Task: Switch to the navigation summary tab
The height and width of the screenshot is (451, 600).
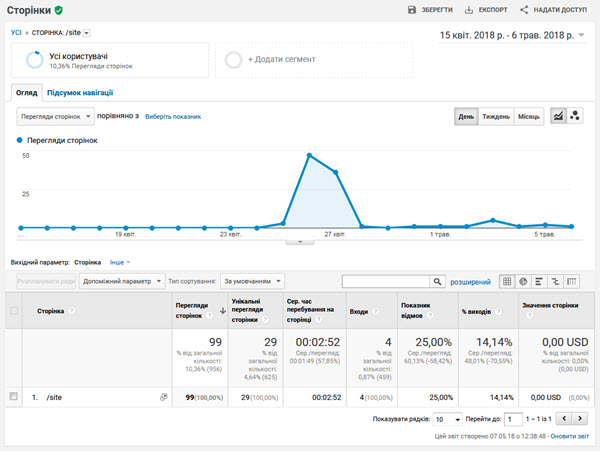Action: (x=80, y=93)
